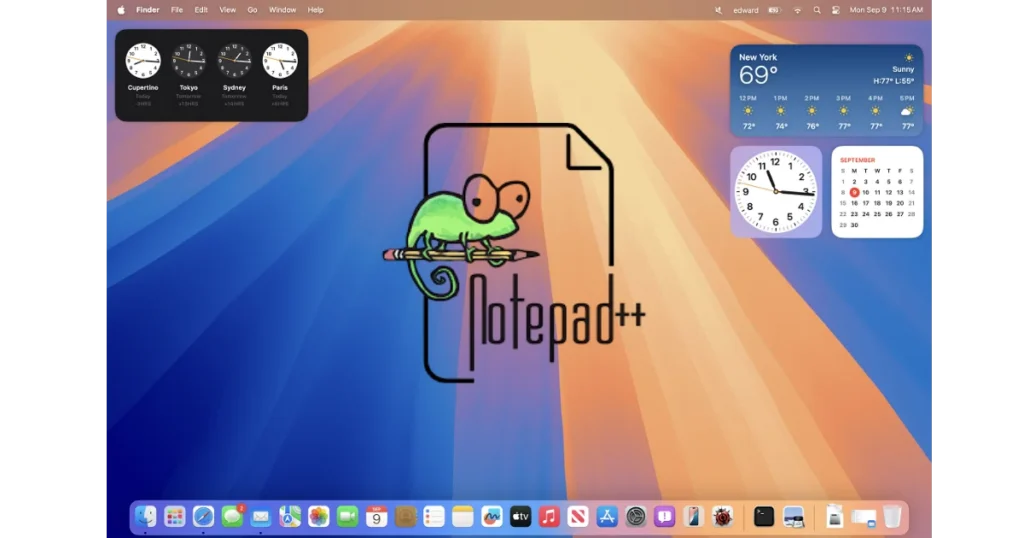Click the battery status icon
Image resolution: width=1024 pixels, height=538 pixels.
click(775, 10)
